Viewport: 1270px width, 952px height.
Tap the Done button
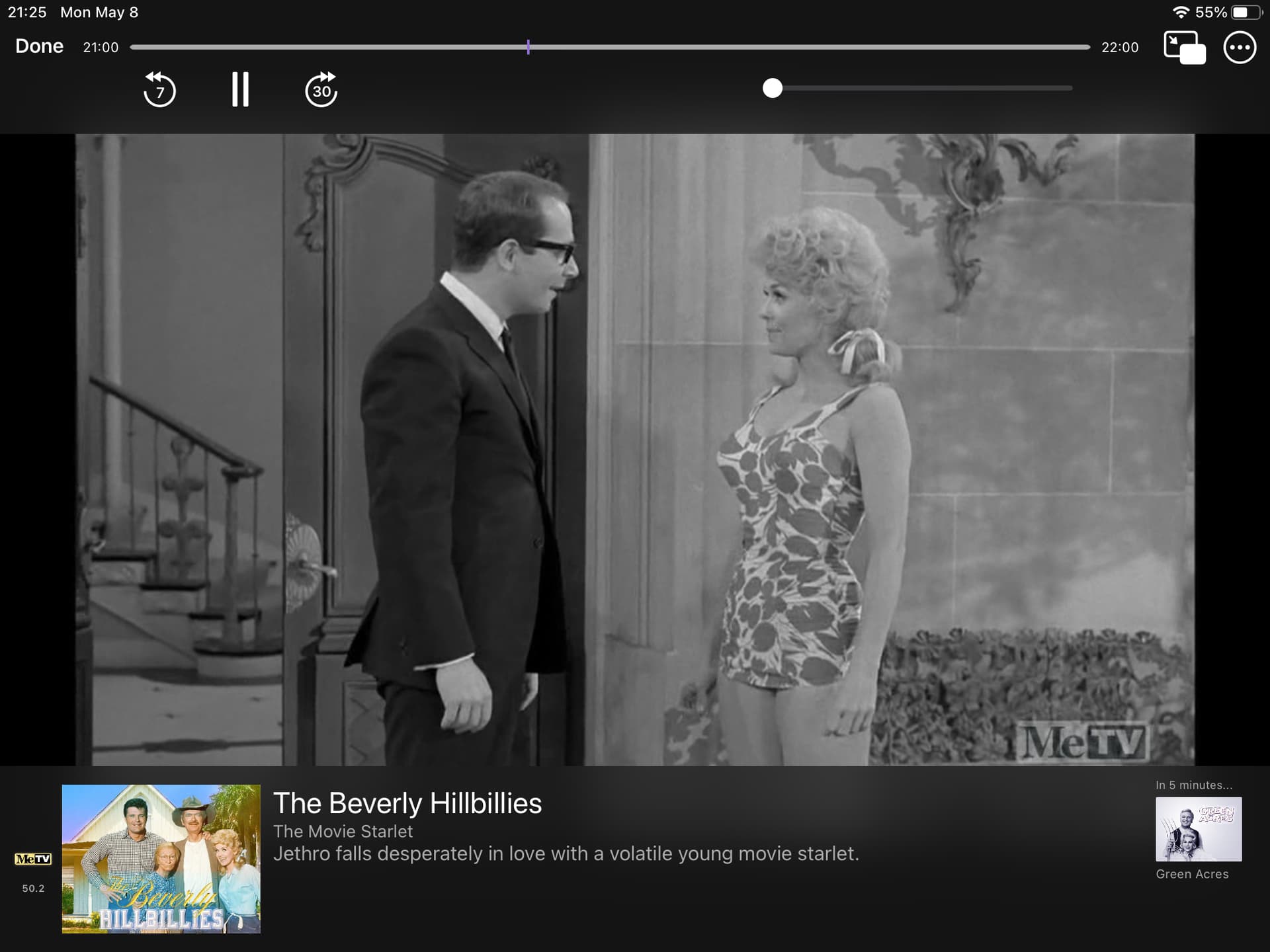39,46
